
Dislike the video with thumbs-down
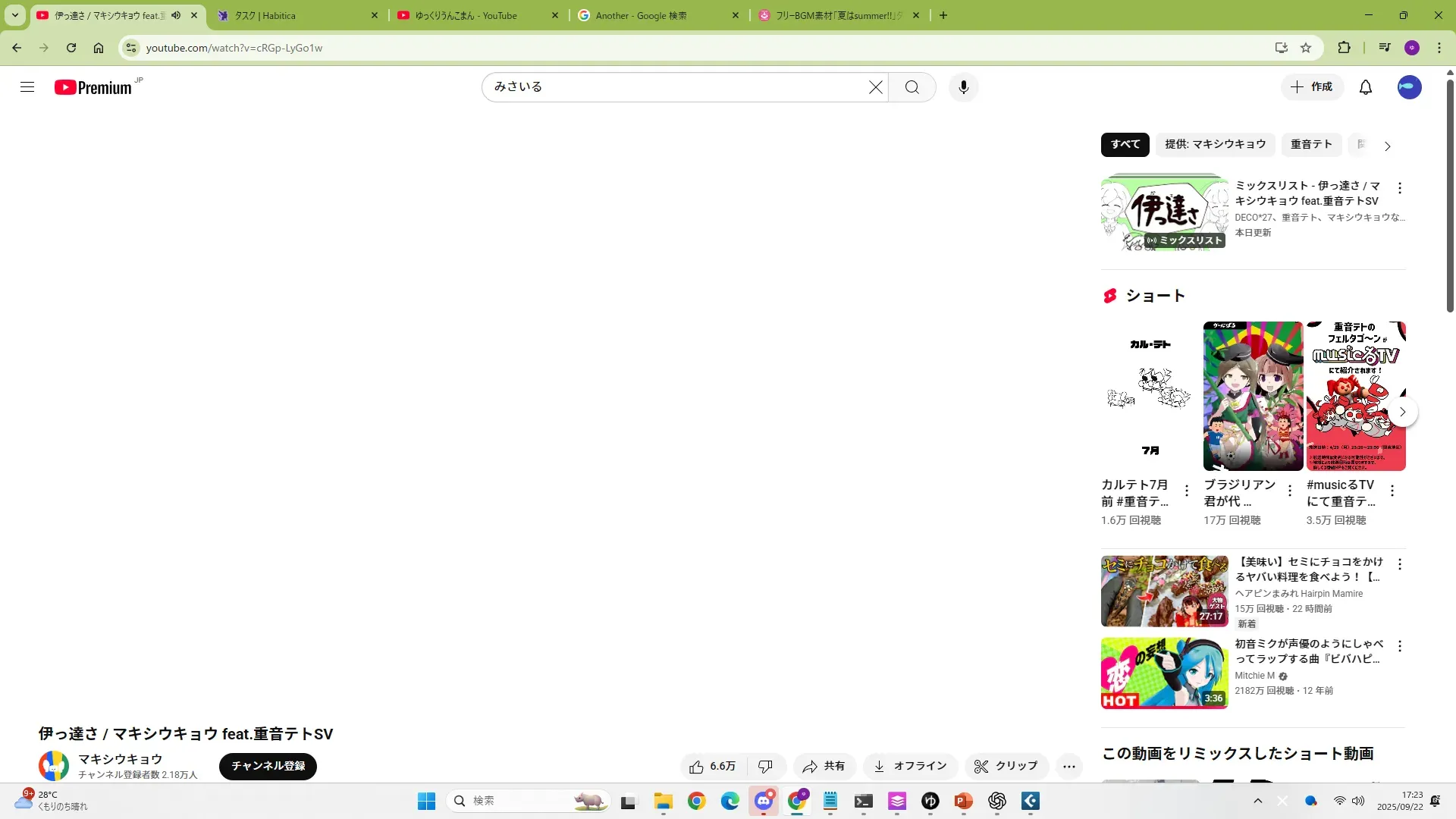[x=766, y=766]
